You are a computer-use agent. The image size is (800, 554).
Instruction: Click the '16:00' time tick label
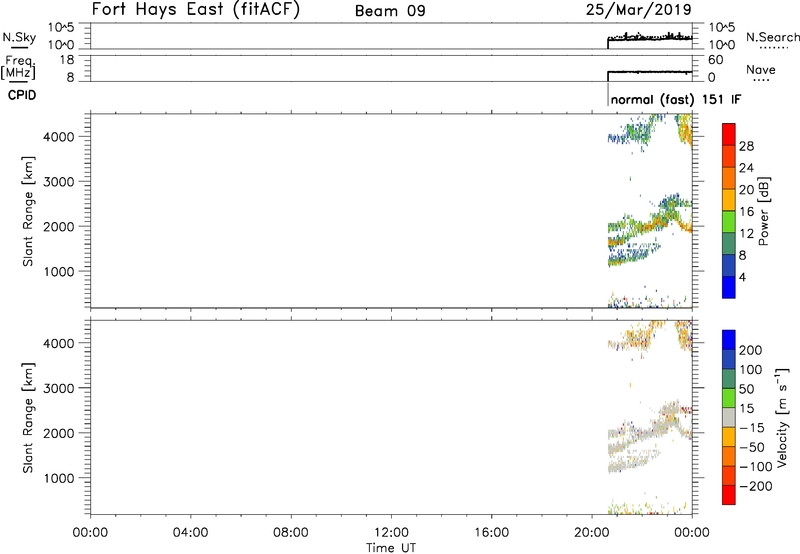(x=491, y=533)
